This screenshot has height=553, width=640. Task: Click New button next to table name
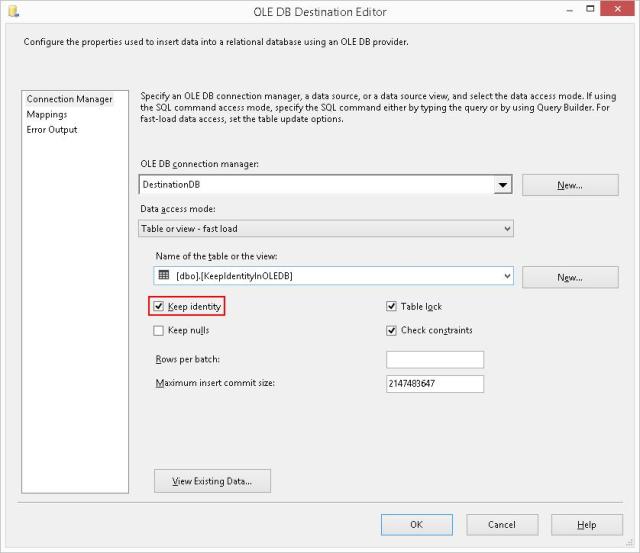569,277
